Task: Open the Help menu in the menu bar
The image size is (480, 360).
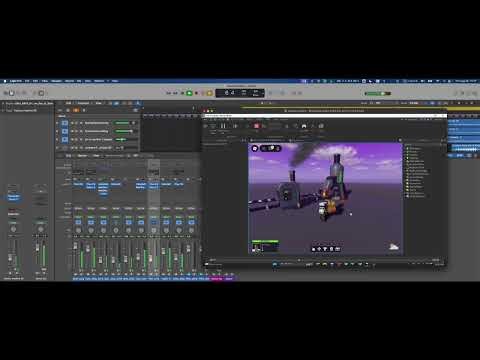Action: pos(115,81)
